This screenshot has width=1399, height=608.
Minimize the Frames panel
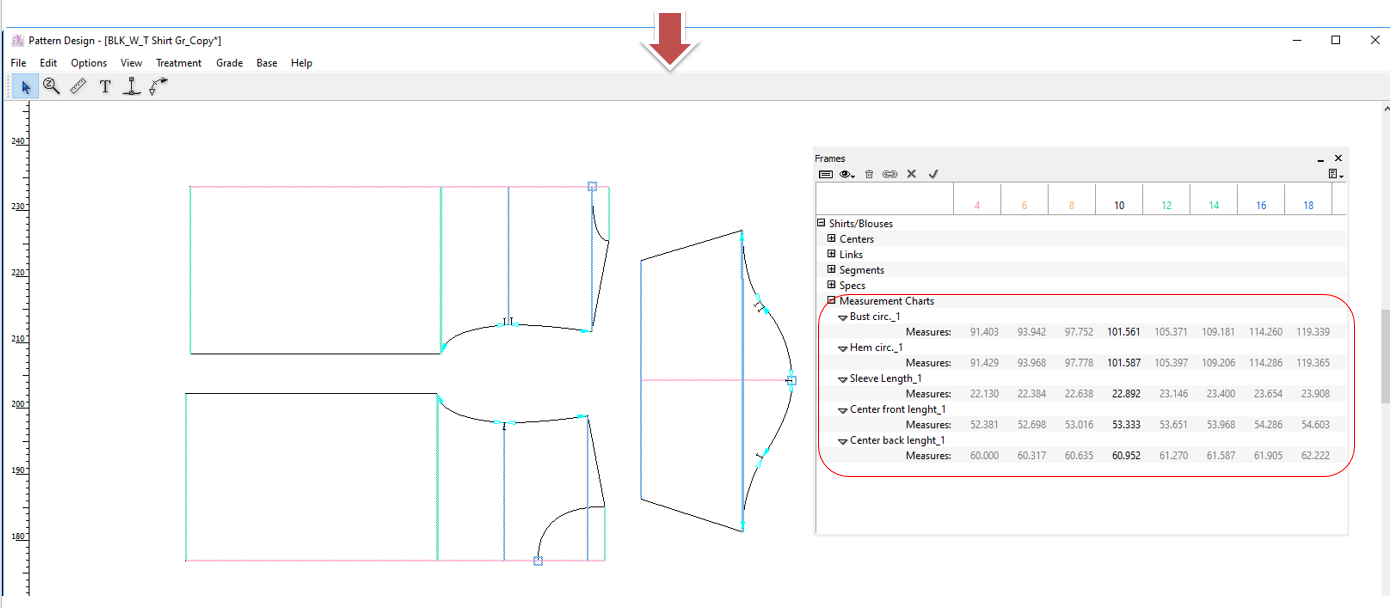[1321, 159]
